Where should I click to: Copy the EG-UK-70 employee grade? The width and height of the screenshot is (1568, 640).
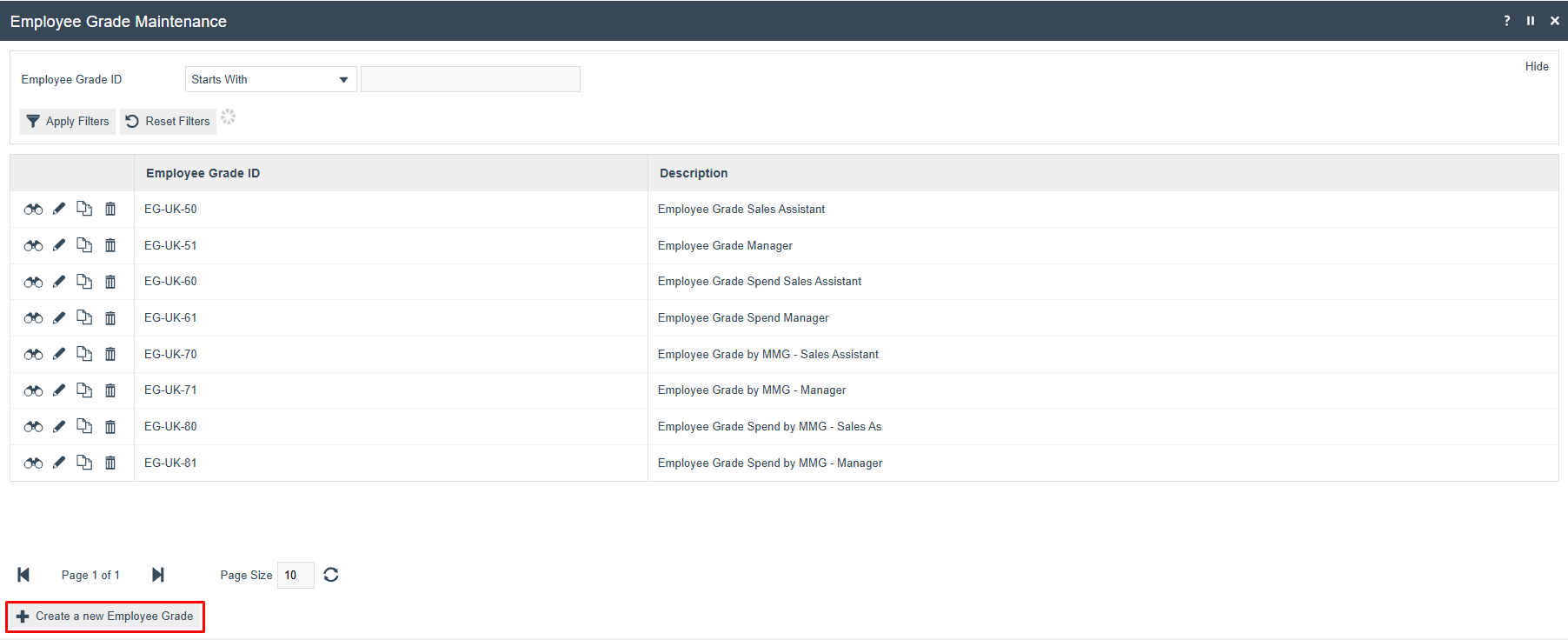pyautogui.click(x=84, y=354)
